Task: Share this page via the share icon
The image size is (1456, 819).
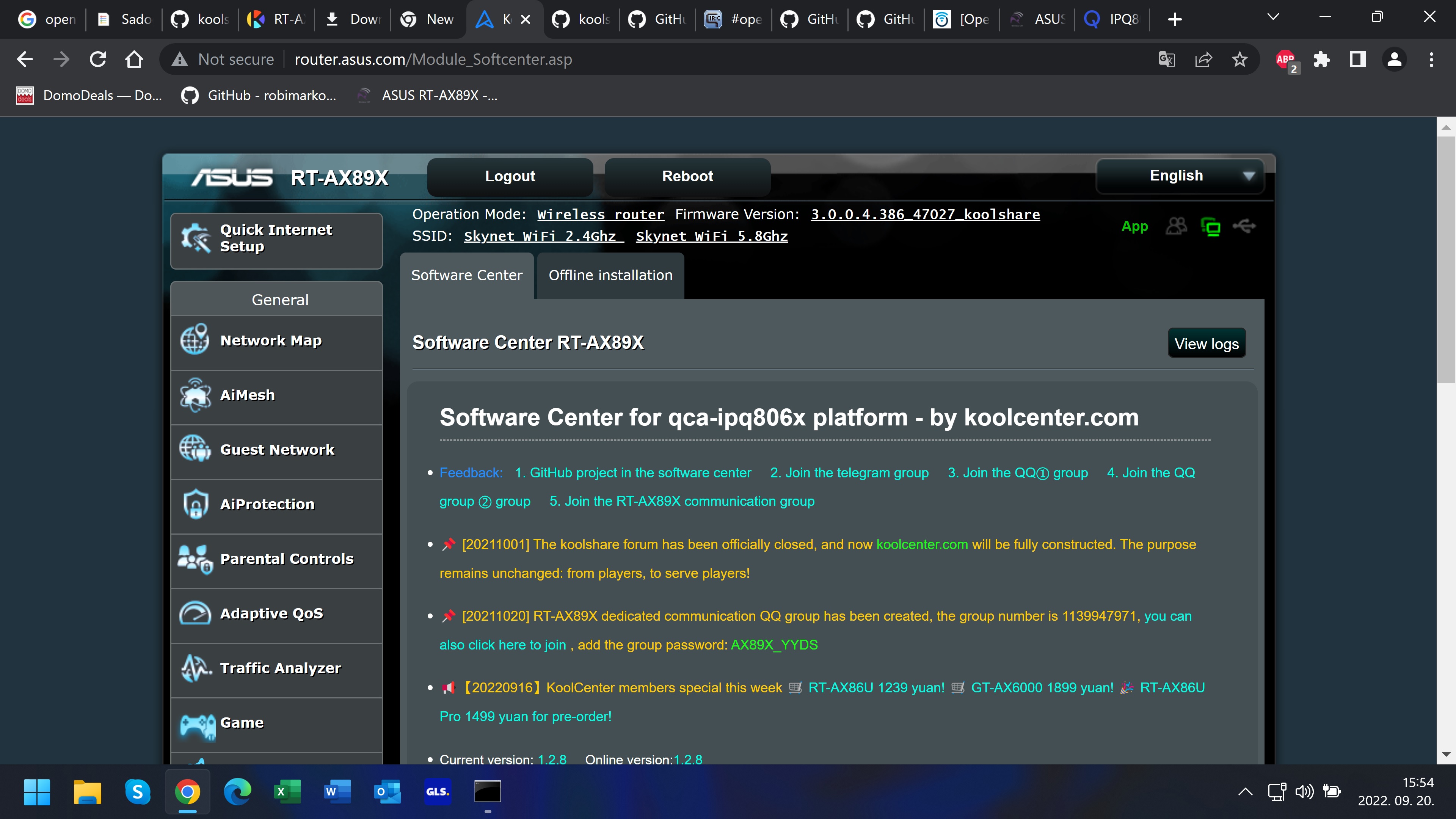Action: tap(1203, 60)
